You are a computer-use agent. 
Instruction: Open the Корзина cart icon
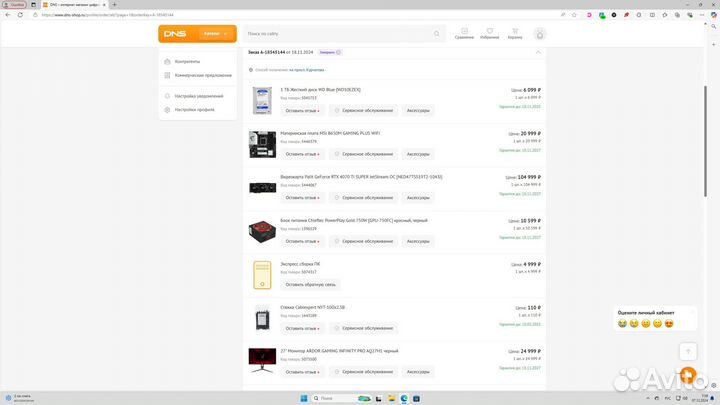[x=515, y=34]
